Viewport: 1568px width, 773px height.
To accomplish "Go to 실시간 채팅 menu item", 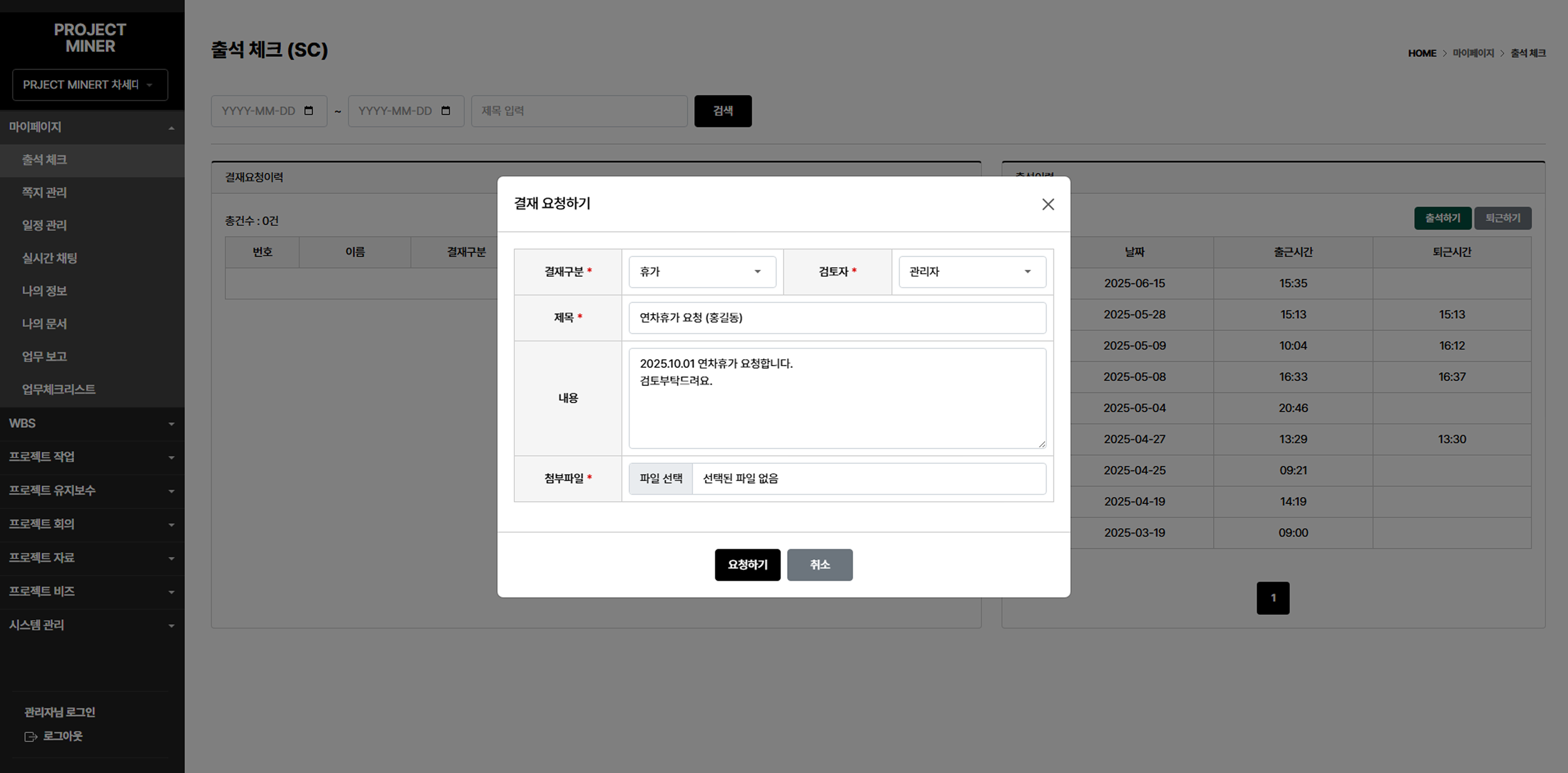I will (49, 258).
